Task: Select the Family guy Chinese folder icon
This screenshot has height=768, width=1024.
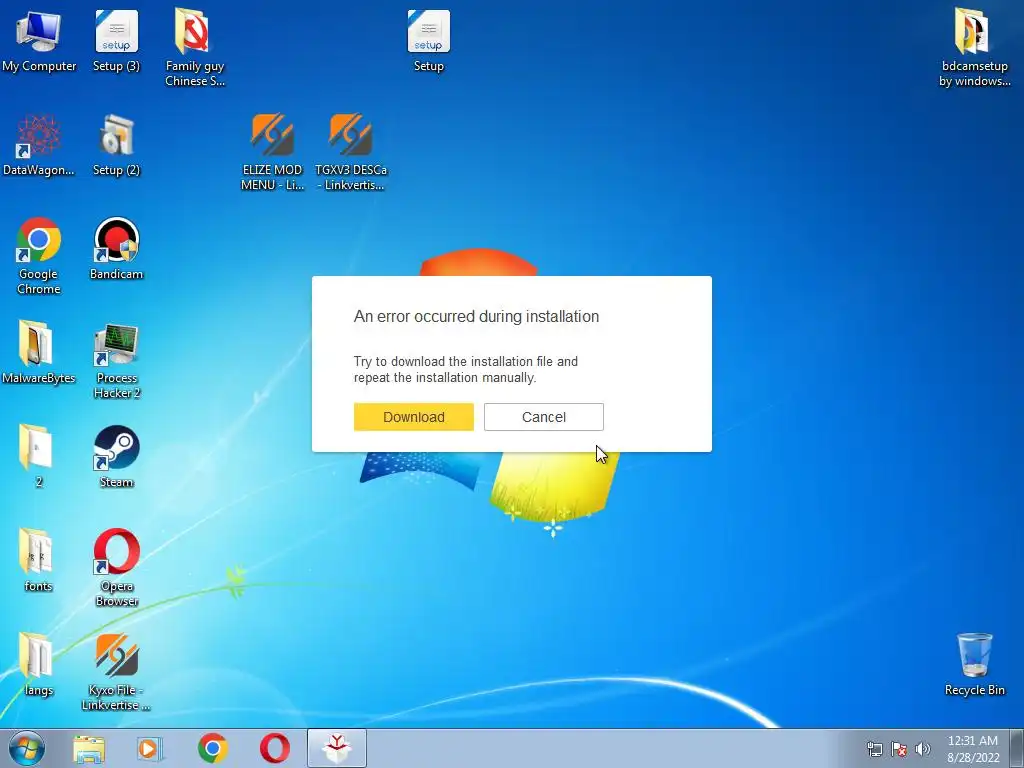Action: (195, 47)
